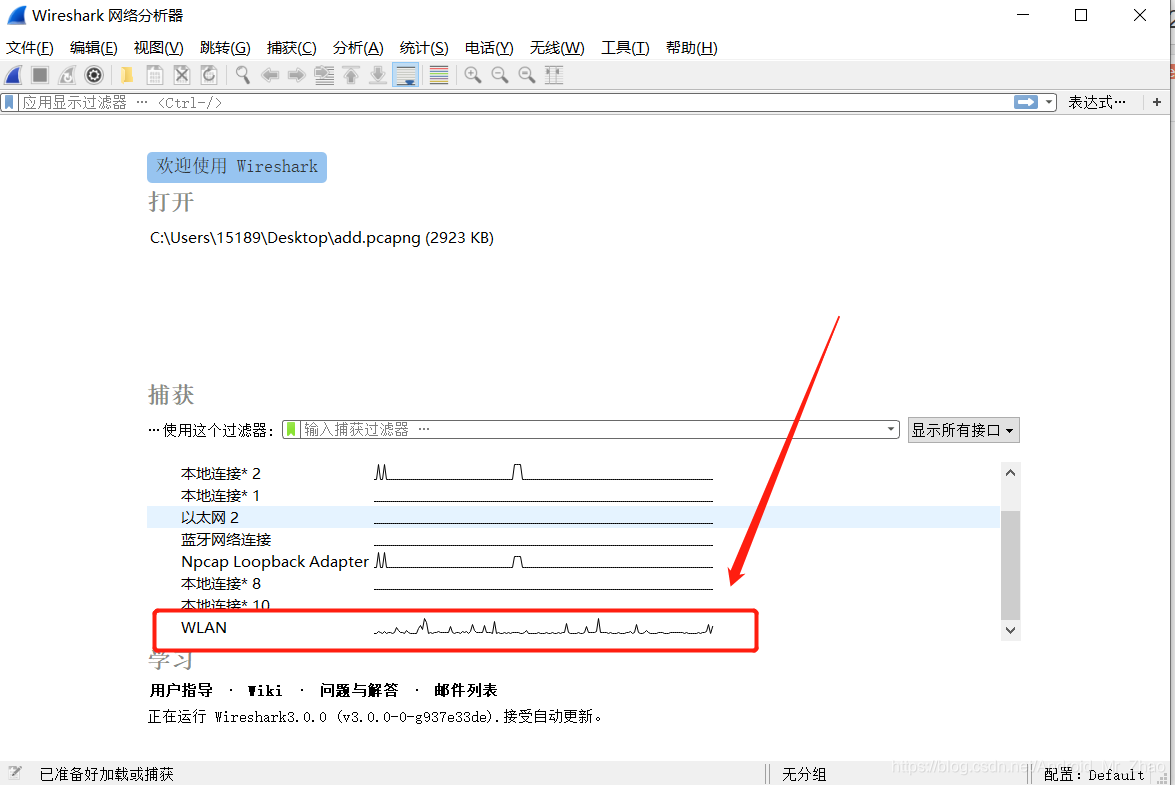The width and height of the screenshot is (1175, 785).
Task: Select the WLAN interface
Action: [573, 628]
